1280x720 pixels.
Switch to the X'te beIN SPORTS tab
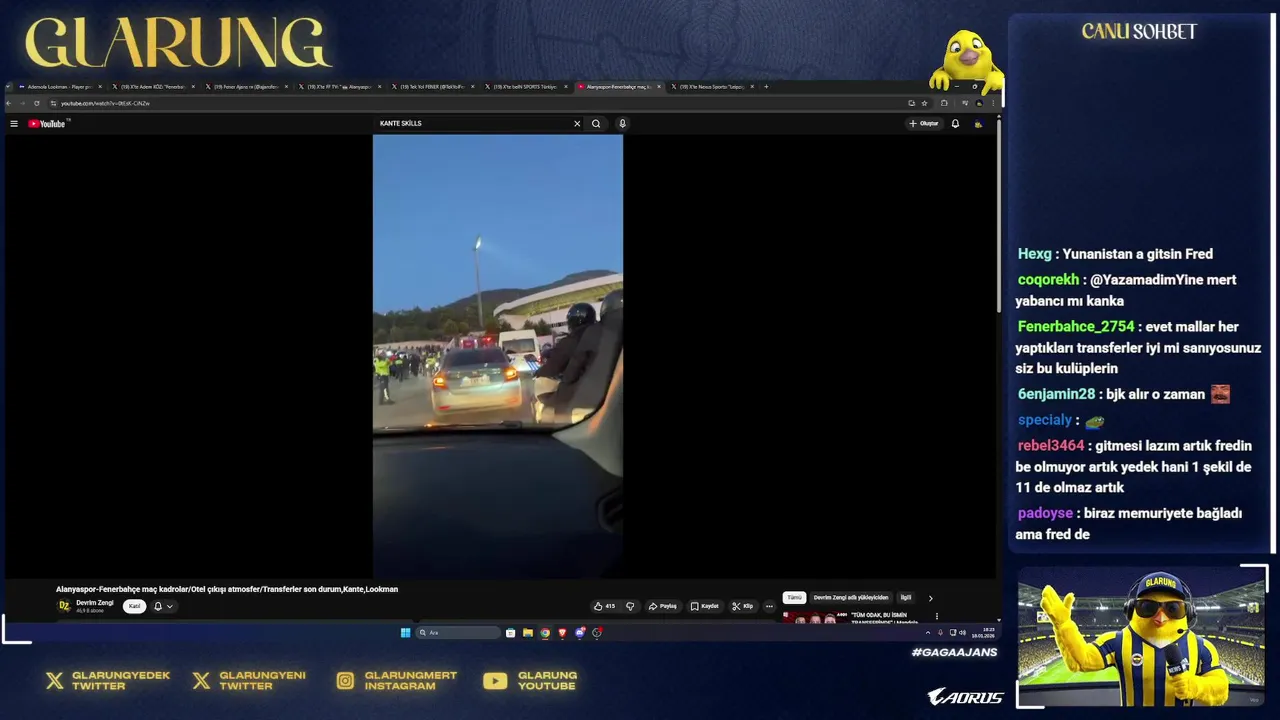pyautogui.click(x=525, y=87)
